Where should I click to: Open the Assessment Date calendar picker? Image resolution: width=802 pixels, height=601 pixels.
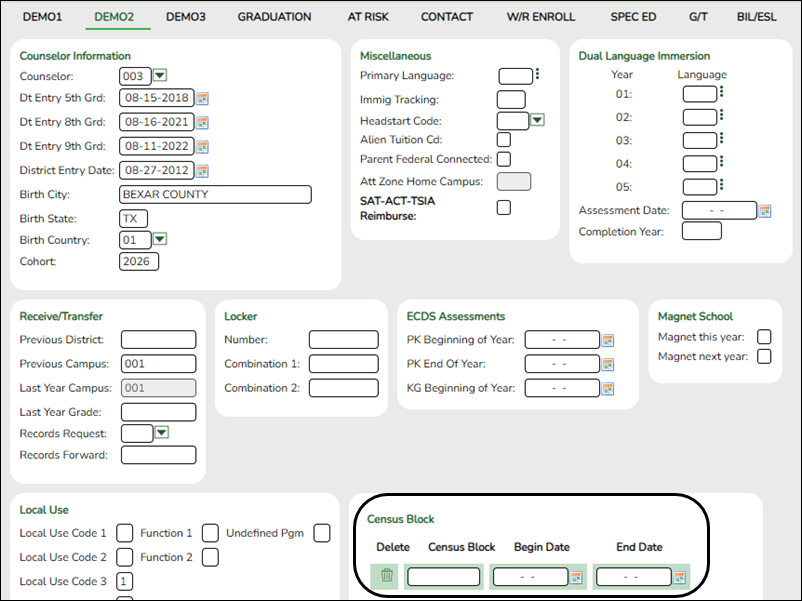(x=764, y=211)
